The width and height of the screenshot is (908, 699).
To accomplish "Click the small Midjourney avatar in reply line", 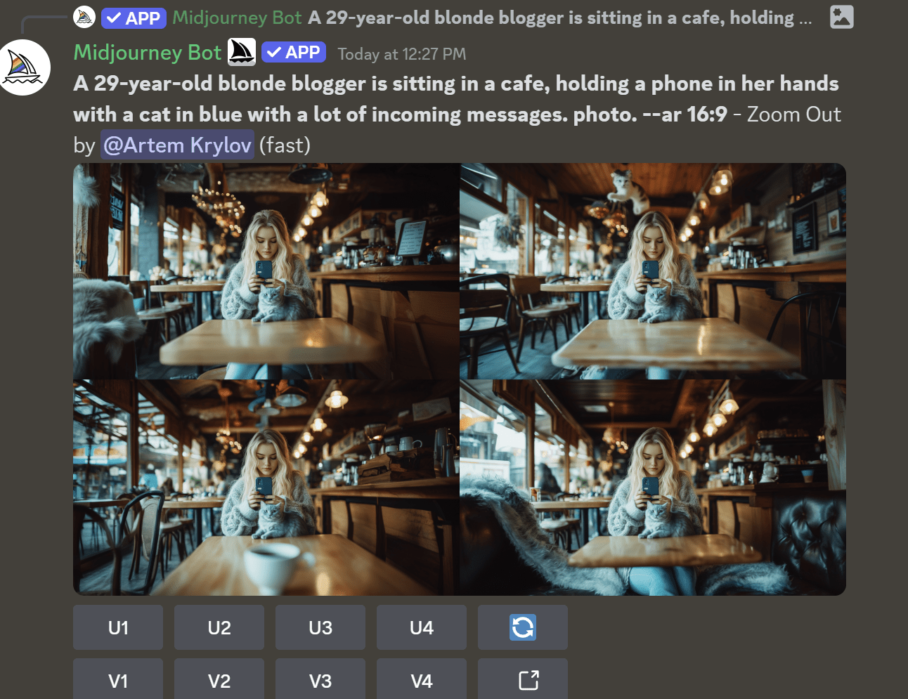I will click(84, 17).
